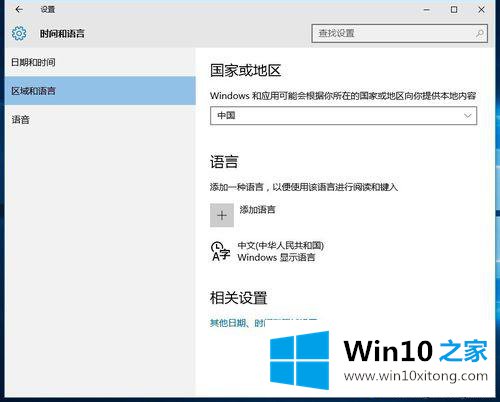The image size is (500, 402).
Task: Maximize the settings window
Action: tap(454, 10)
